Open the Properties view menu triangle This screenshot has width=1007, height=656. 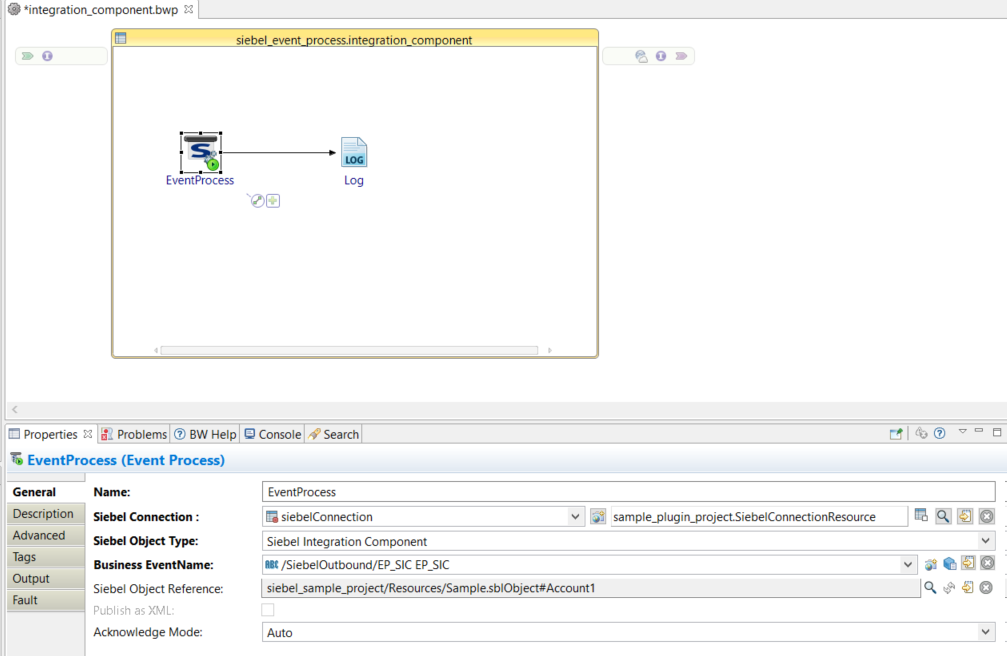(962, 432)
